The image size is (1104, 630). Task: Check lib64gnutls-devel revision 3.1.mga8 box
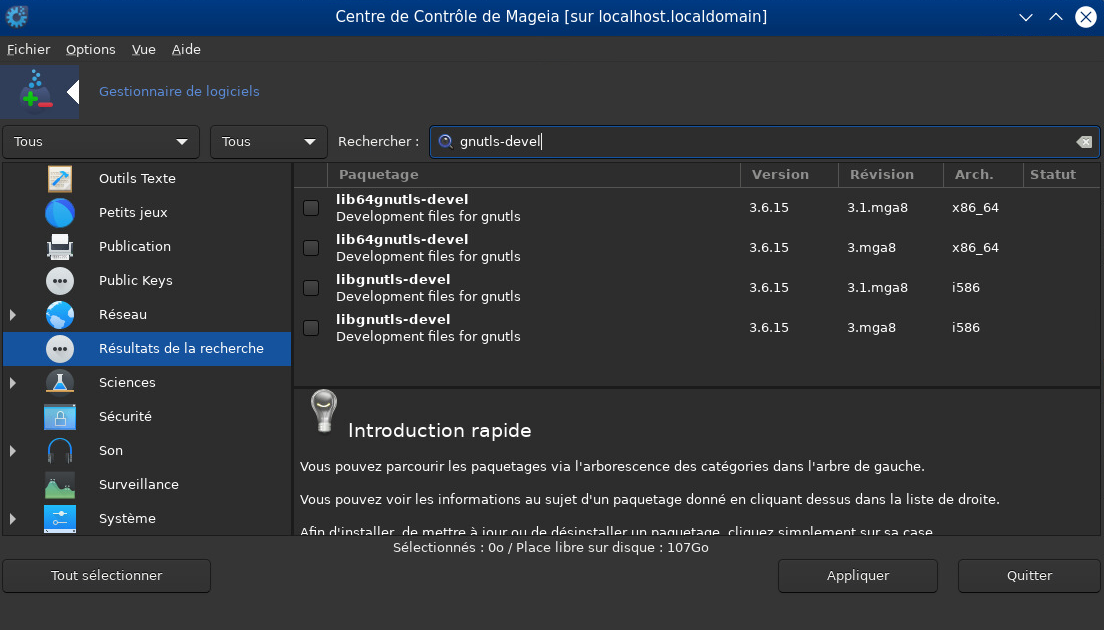(x=310, y=208)
